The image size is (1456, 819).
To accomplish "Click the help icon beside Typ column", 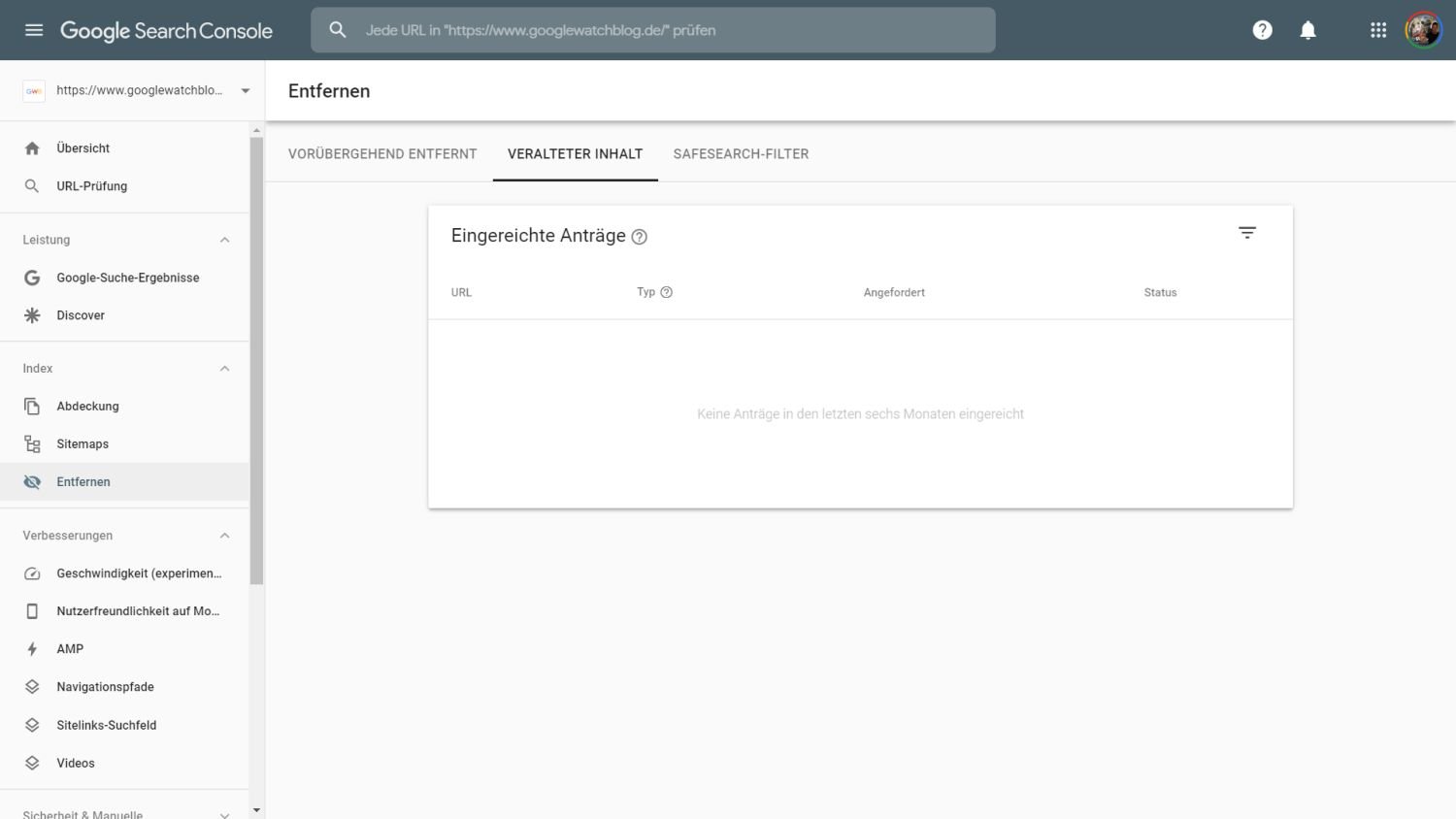I will pyautogui.click(x=667, y=292).
